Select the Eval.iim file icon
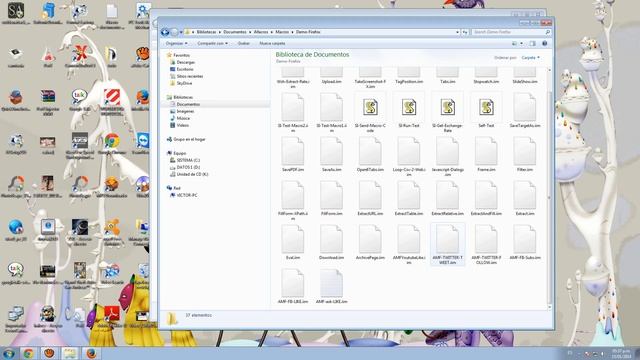The image size is (640, 360). (x=293, y=239)
